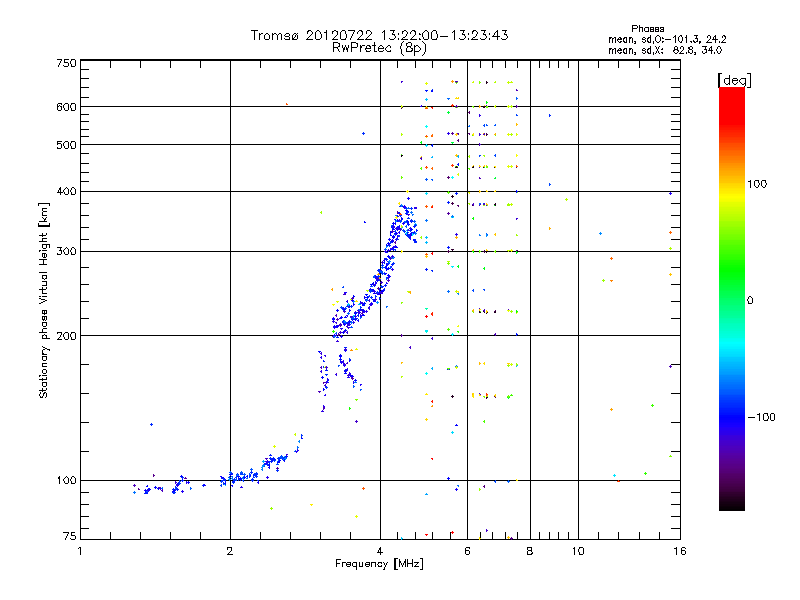Click the phase colorbar gradient
Screen dimensions: 800x600
(x=732, y=298)
